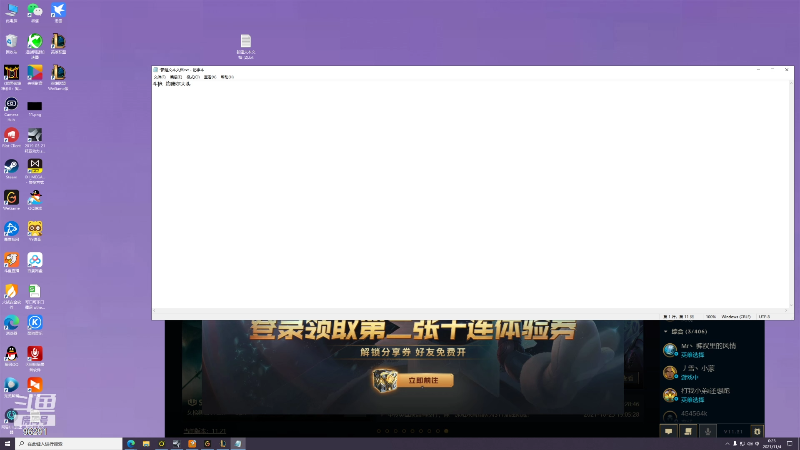Click the taskbar search box
The height and width of the screenshot is (450, 800).
tap(69, 444)
